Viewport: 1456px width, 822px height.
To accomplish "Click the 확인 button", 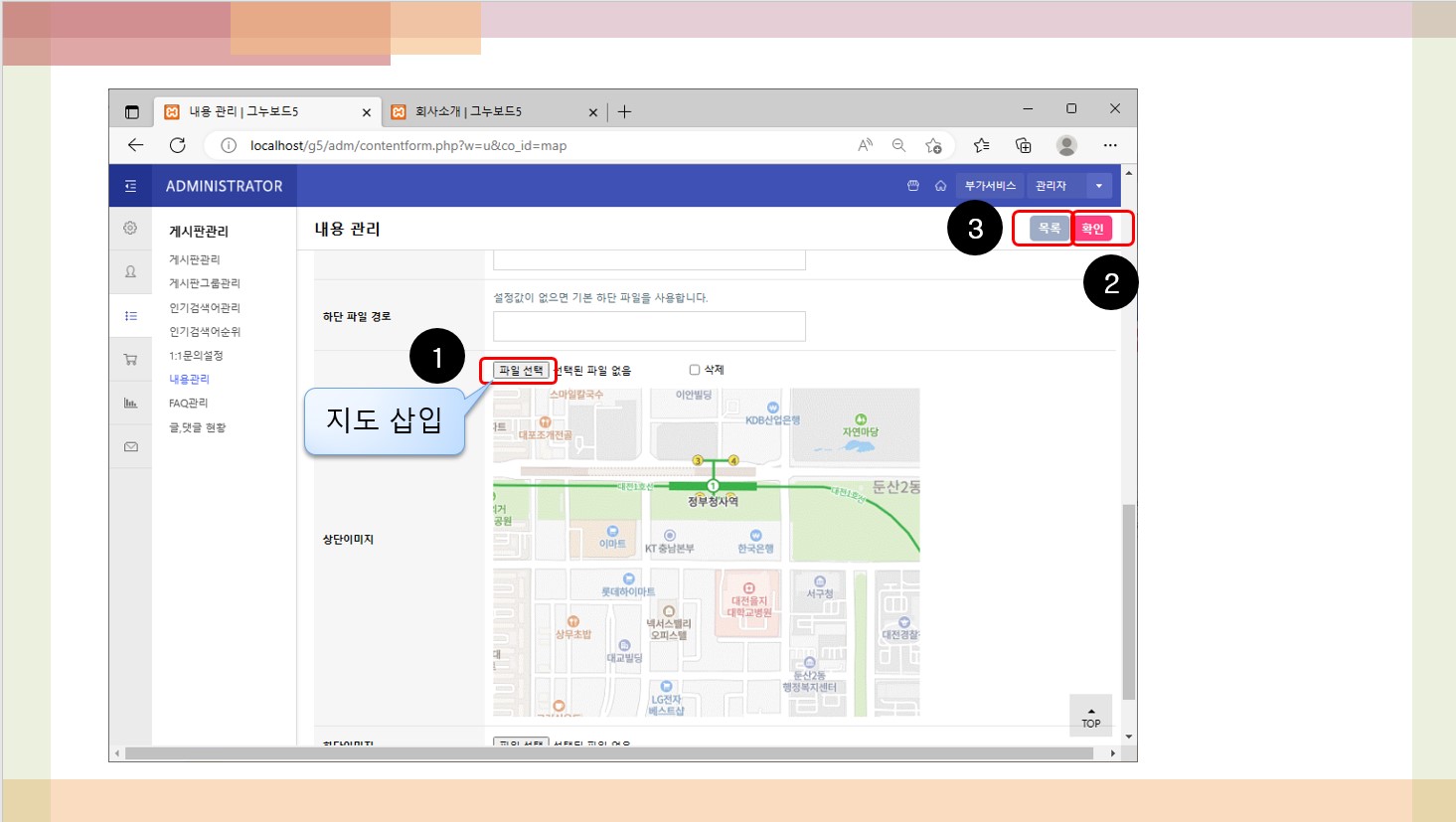I will click(x=1093, y=229).
